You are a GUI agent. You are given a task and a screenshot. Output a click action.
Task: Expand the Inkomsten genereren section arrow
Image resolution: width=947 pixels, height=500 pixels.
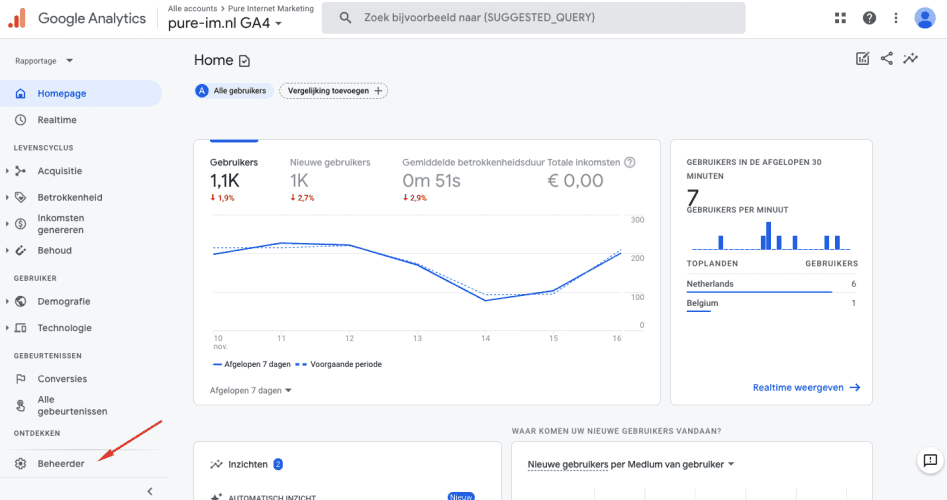7,224
